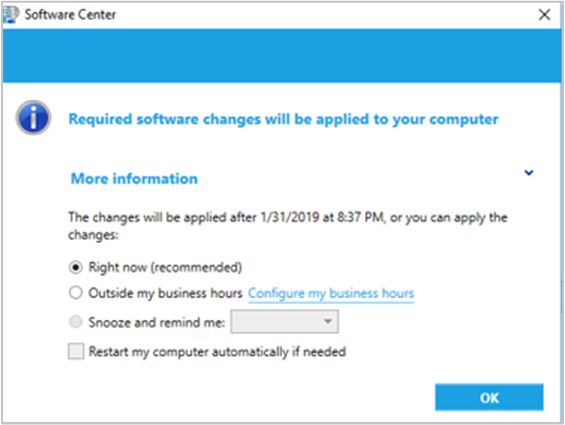
Task: Click the snooze dropdown arrow
Action: point(328,321)
